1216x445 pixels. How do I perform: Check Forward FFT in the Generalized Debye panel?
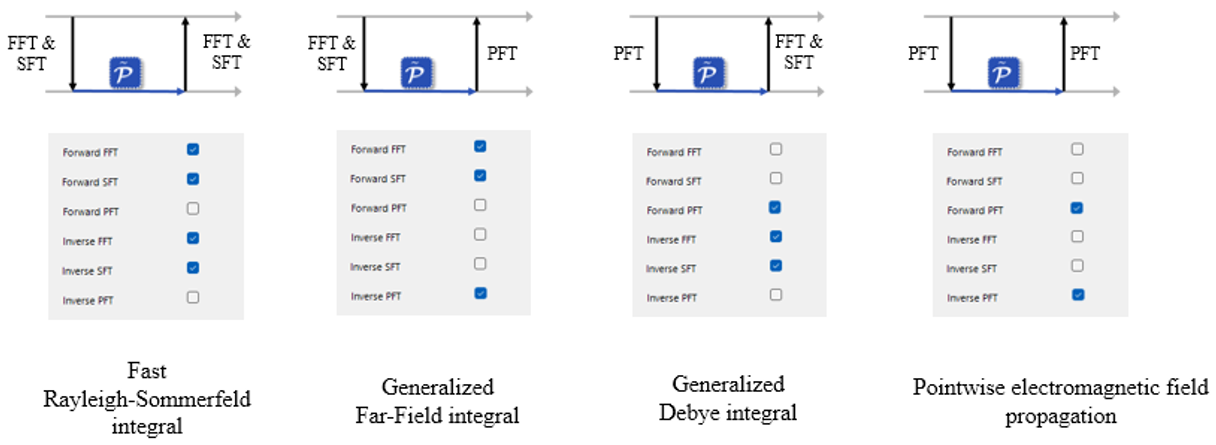click(x=775, y=149)
